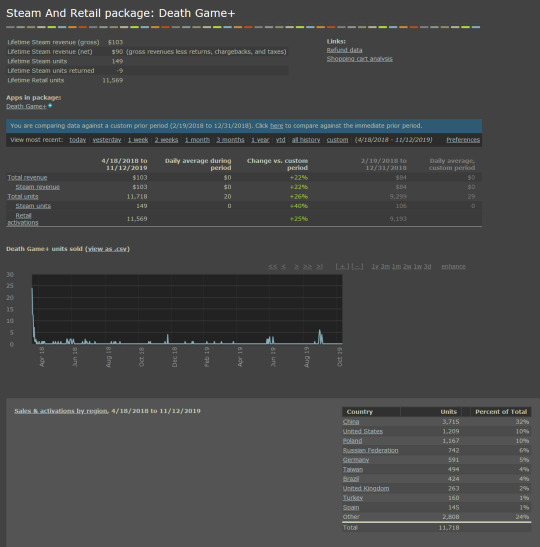Click the '3,715' units value for China
Viewport: 540px width, 547px height.
451,422
